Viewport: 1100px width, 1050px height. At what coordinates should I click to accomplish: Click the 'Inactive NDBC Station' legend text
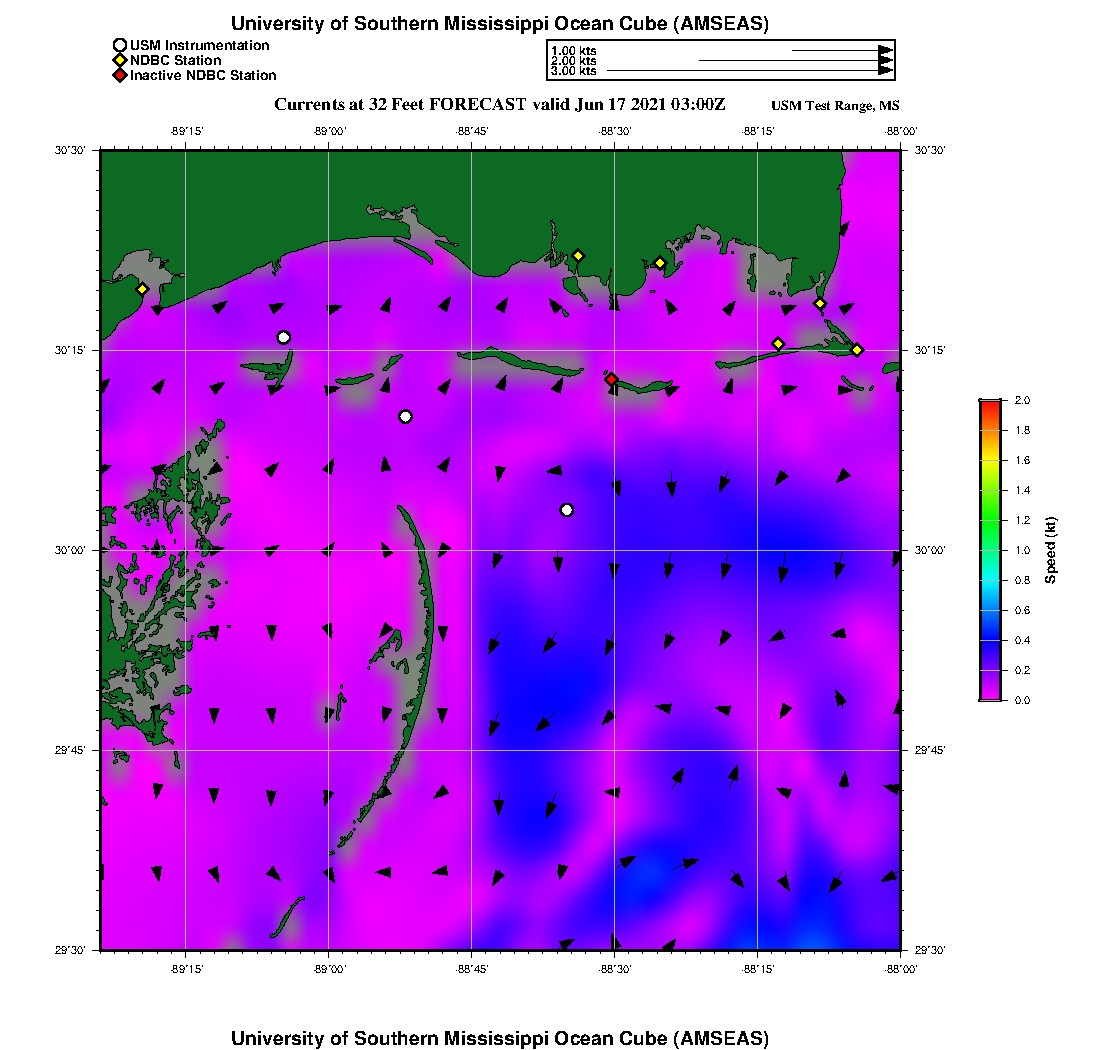pos(203,75)
